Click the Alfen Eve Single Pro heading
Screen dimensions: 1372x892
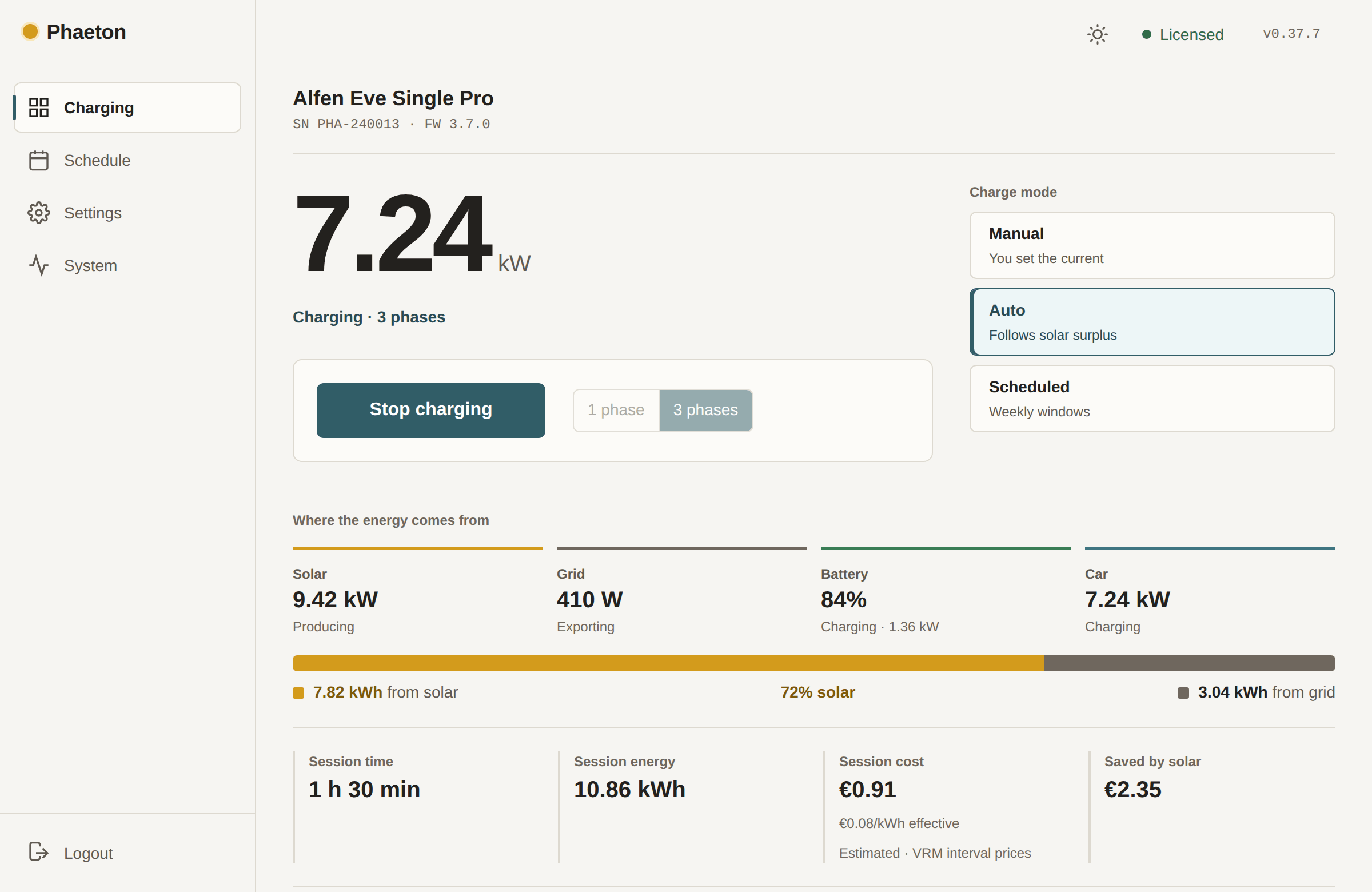click(x=393, y=98)
